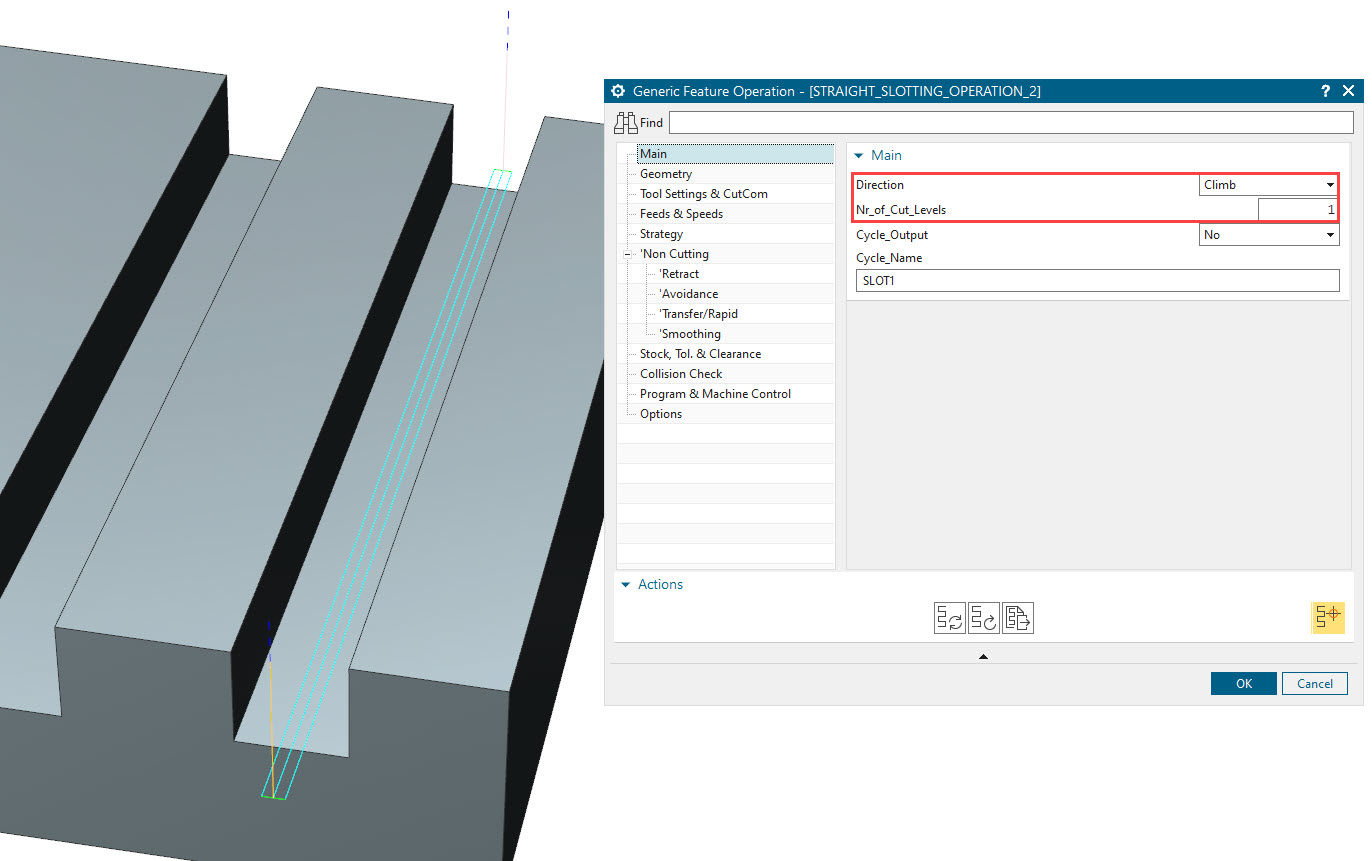Edit the Cycle_Name field containing SLOT1
Viewport: 1372px width, 861px height.
pyautogui.click(x=1097, y=280)
